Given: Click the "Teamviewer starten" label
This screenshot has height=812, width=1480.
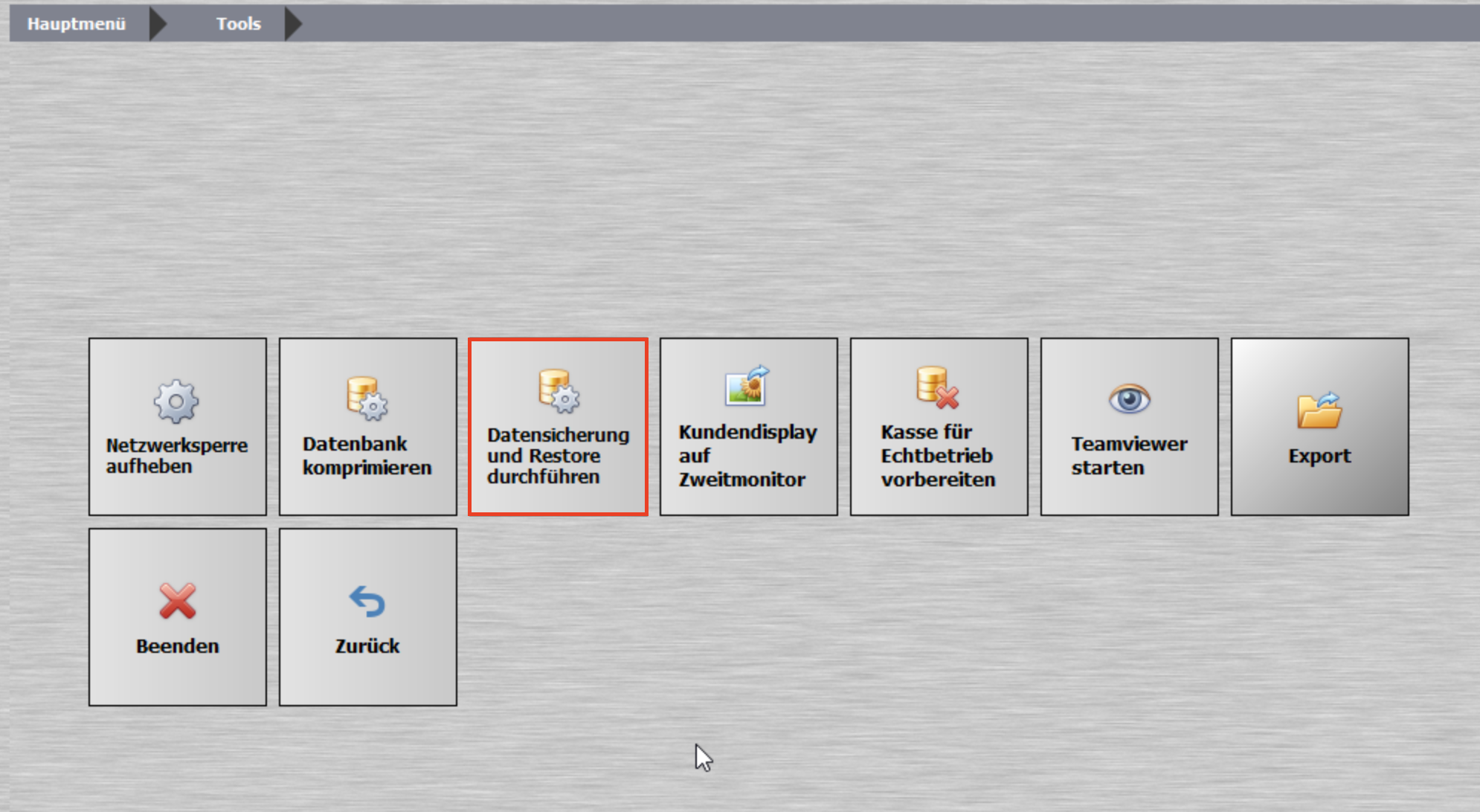Looking at the screenshot, I should [x=1129, y=456].
